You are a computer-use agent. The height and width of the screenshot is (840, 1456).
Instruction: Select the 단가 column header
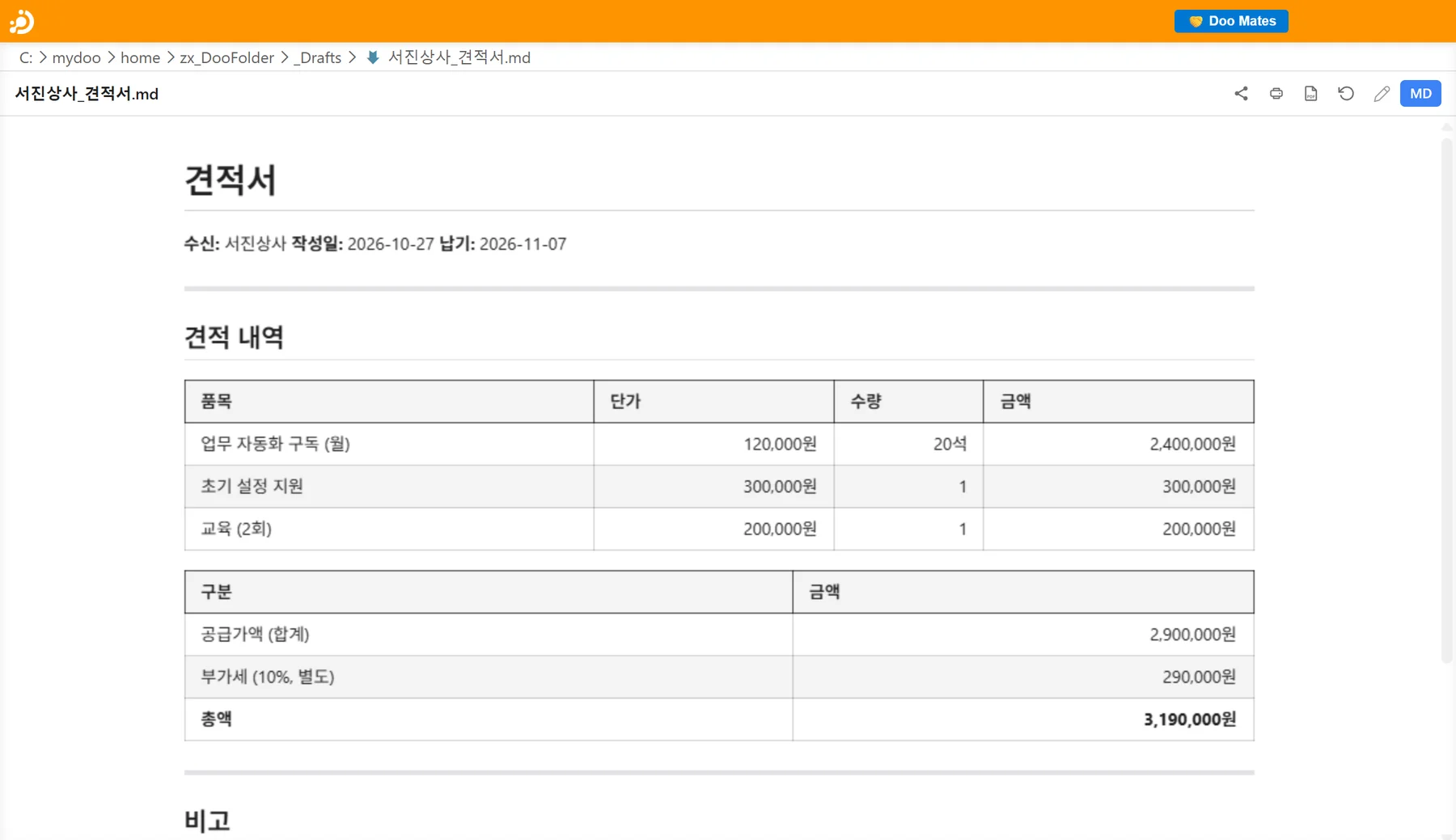point(713,401)
